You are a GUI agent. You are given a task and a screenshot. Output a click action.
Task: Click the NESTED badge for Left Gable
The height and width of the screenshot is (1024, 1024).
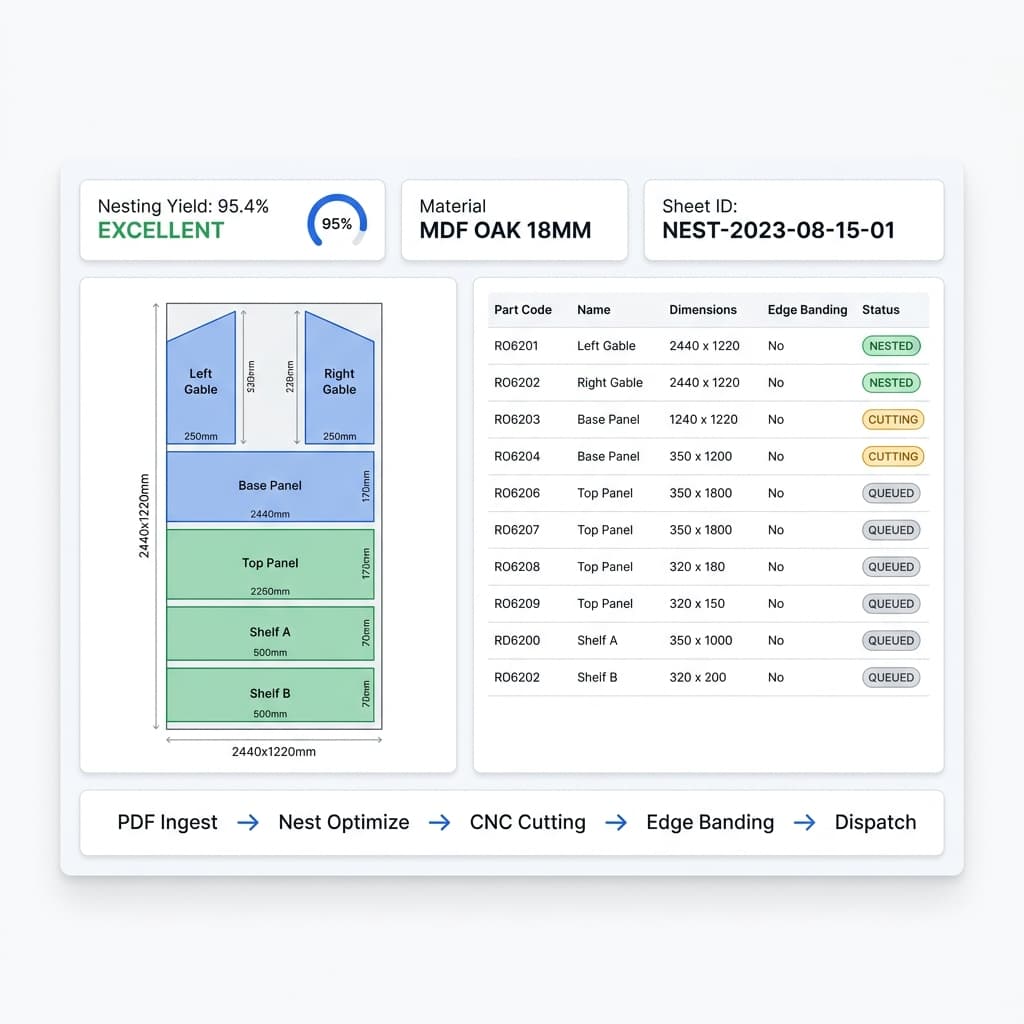click(891, 345)
